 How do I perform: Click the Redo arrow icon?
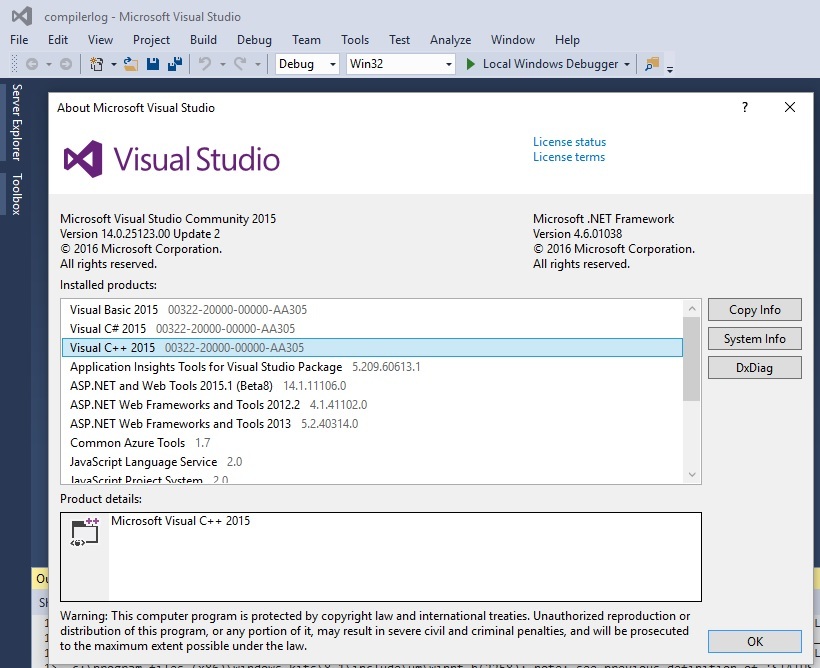240,64
